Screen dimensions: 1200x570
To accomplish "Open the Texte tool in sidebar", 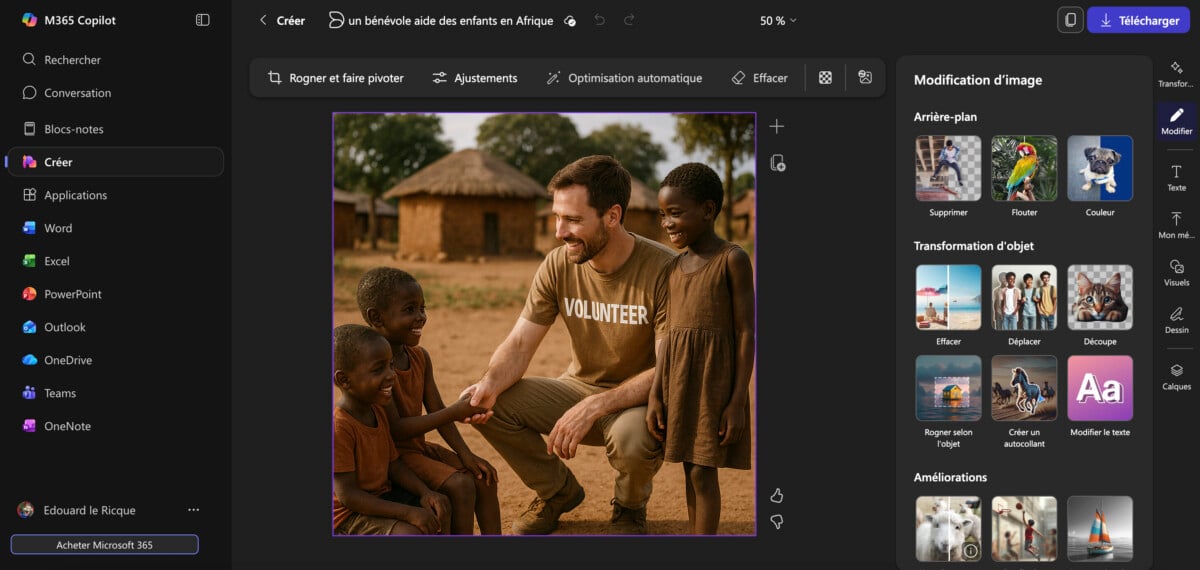I will point(1177,178).
